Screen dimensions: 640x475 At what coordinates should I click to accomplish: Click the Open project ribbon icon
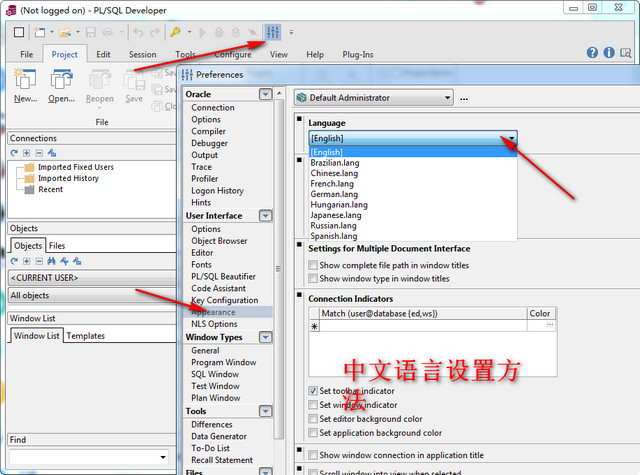tap(61, 86)
